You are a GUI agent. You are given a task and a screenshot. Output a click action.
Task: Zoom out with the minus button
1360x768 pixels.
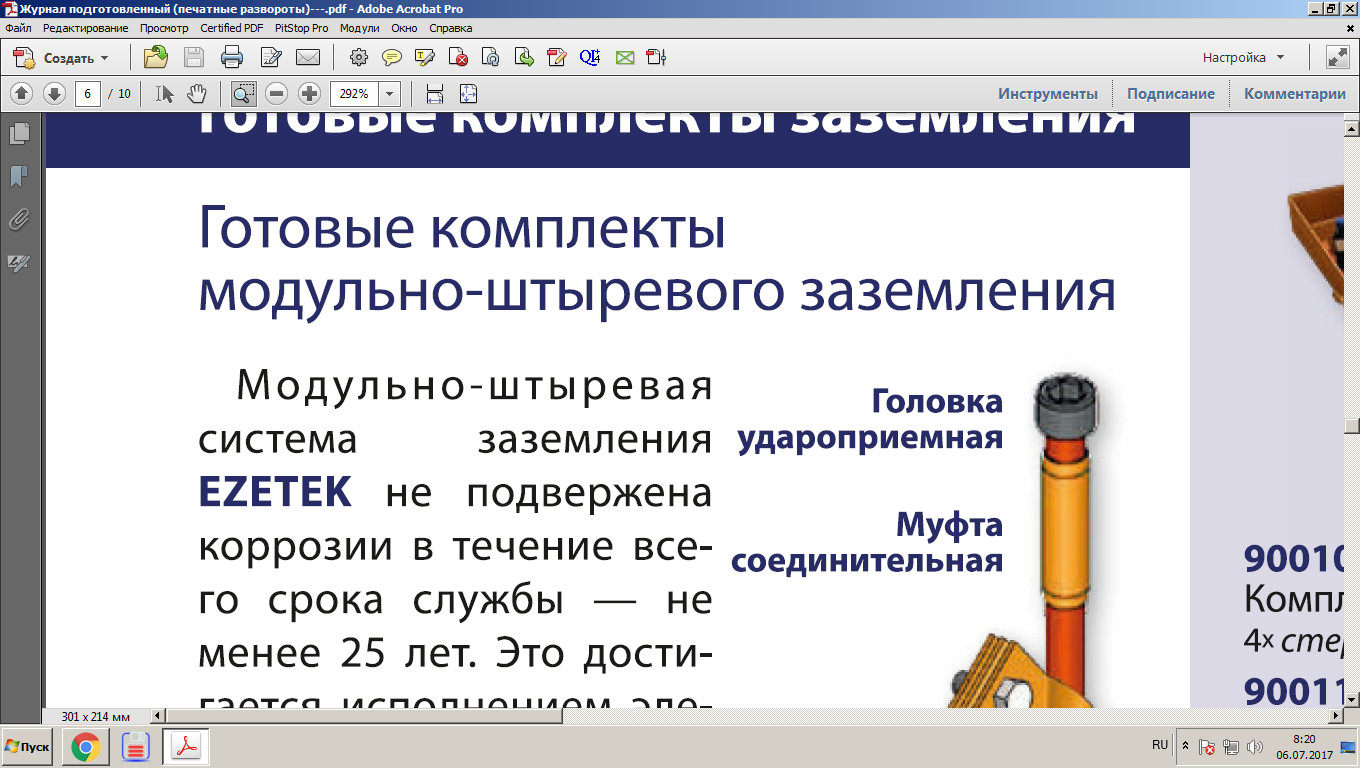pos(277,94)
